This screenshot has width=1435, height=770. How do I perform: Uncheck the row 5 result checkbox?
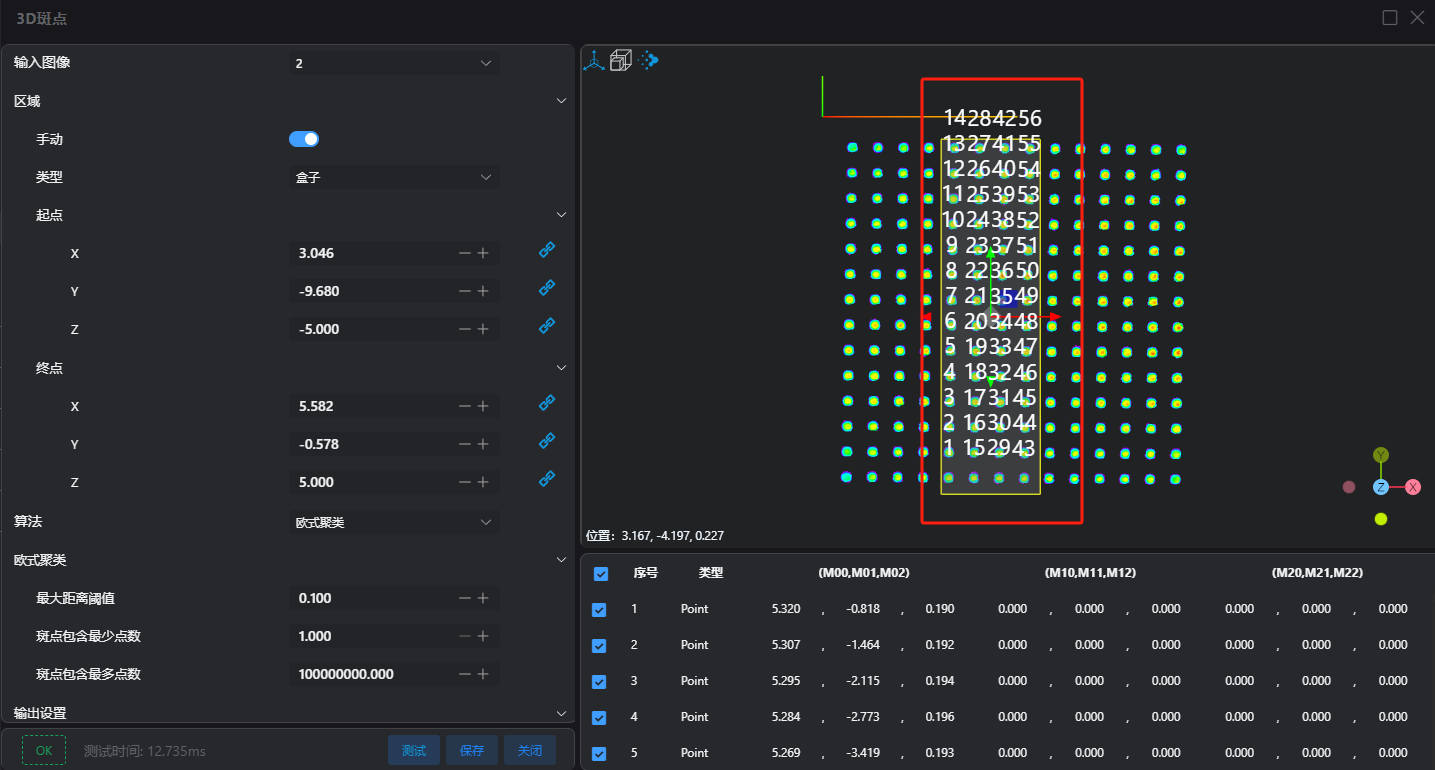point(599,754)
